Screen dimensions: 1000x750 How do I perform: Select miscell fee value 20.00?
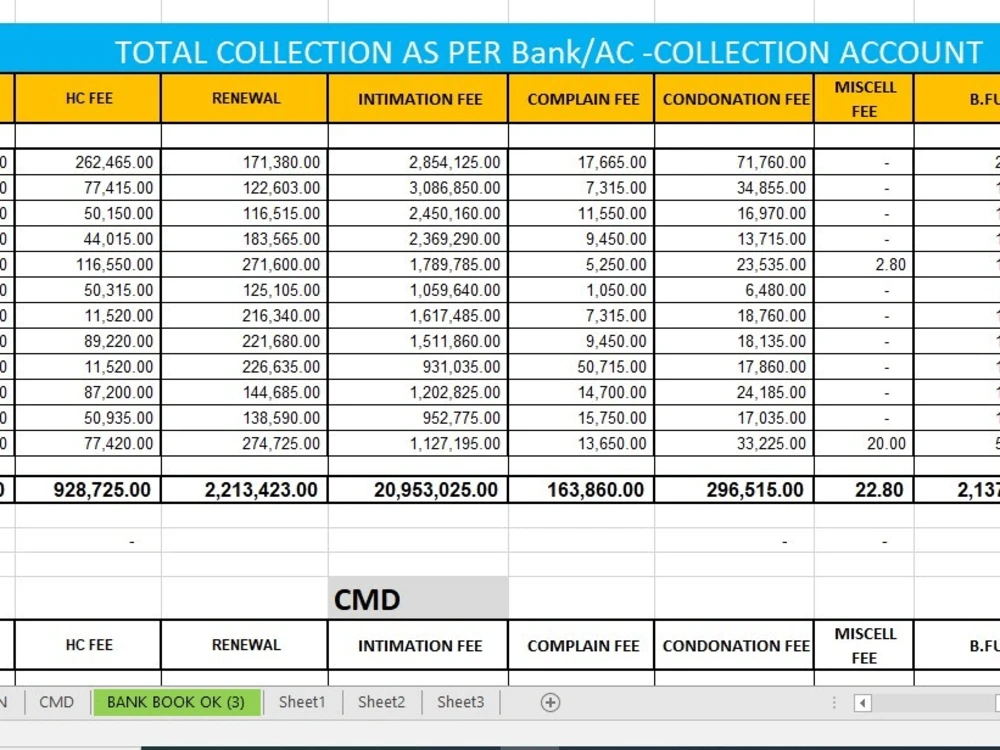coord(864,443)
